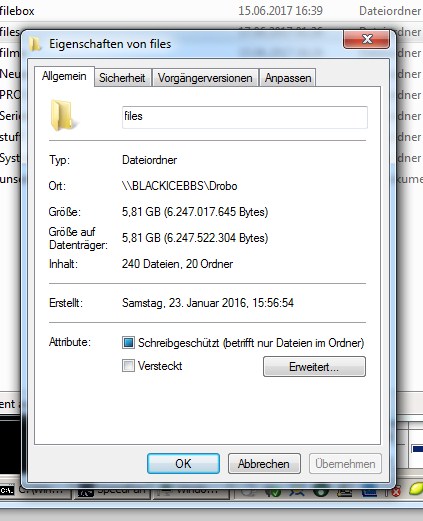Click the Erweitert... button
The image size is (423, 521).
(x=314, y=367)
